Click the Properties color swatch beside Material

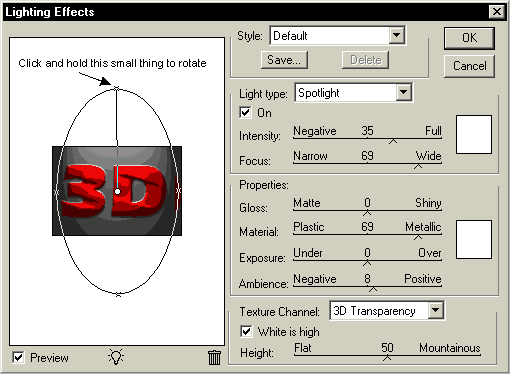click(474, 239)
